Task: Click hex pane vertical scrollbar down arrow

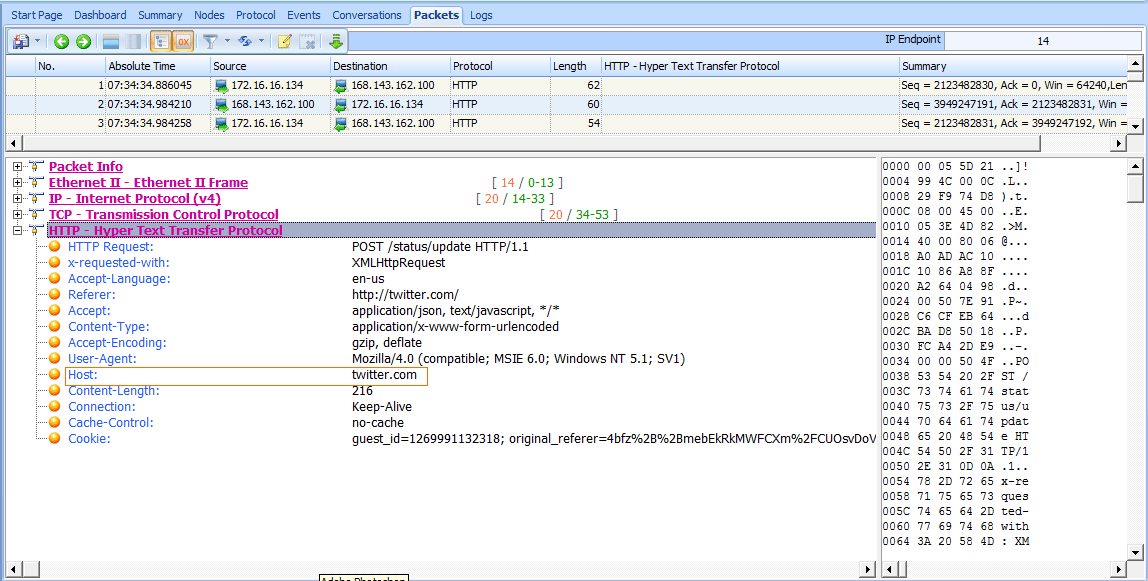Action: click(x=1135, y=552)
